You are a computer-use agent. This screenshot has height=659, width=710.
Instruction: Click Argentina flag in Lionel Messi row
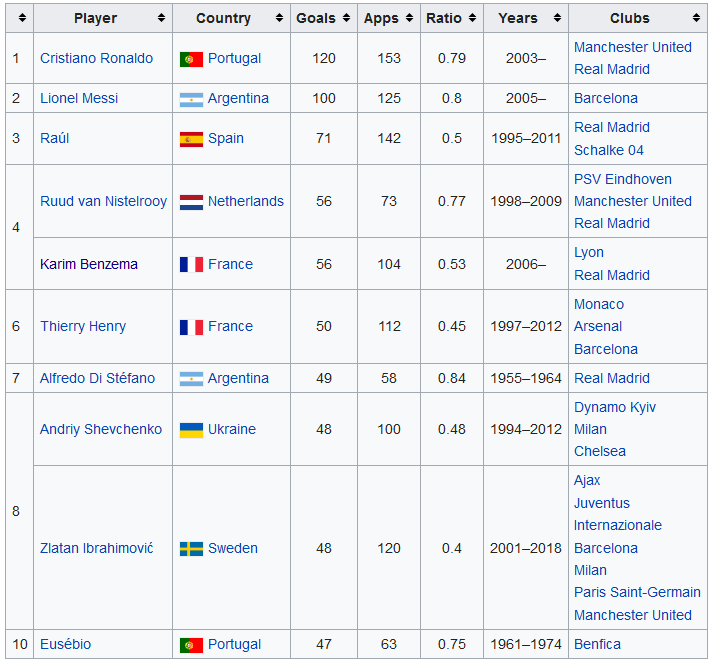tap(191, 99)
